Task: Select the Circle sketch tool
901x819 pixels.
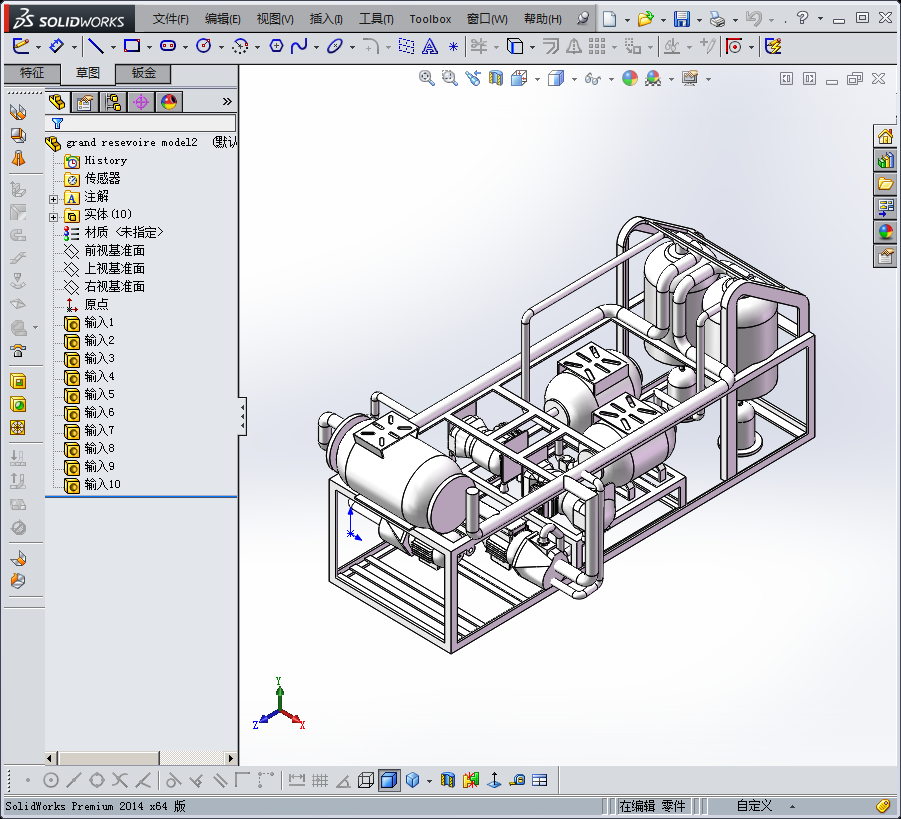Action: click(x=204, y=46)
